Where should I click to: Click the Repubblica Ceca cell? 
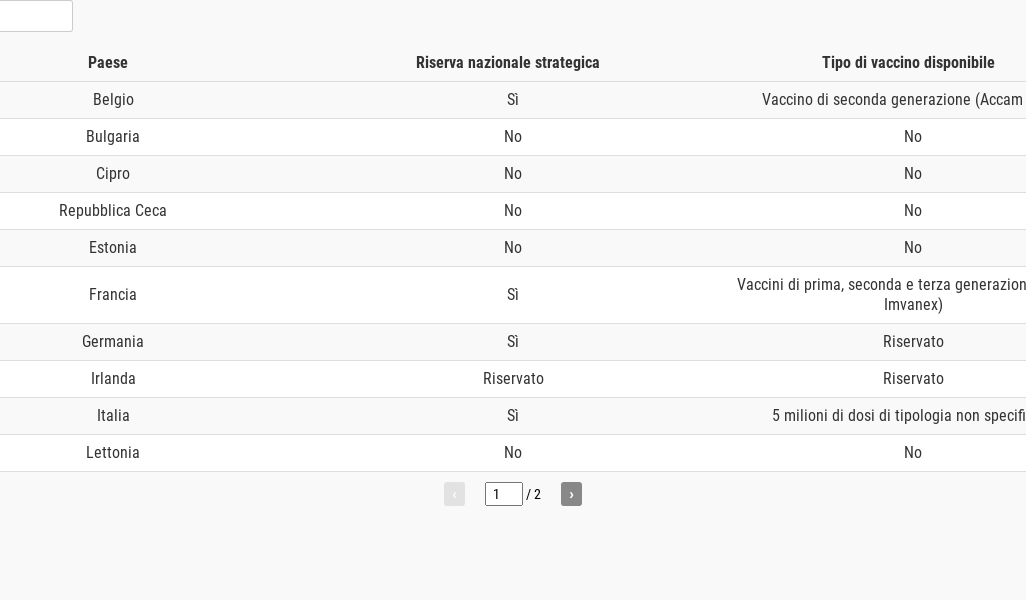tap(113, 211)
